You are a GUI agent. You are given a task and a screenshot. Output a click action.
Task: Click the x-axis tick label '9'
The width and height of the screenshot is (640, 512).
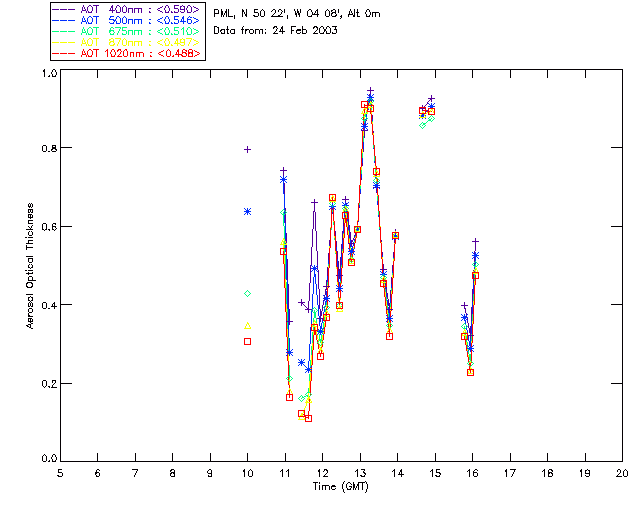[x=210, y=473]
